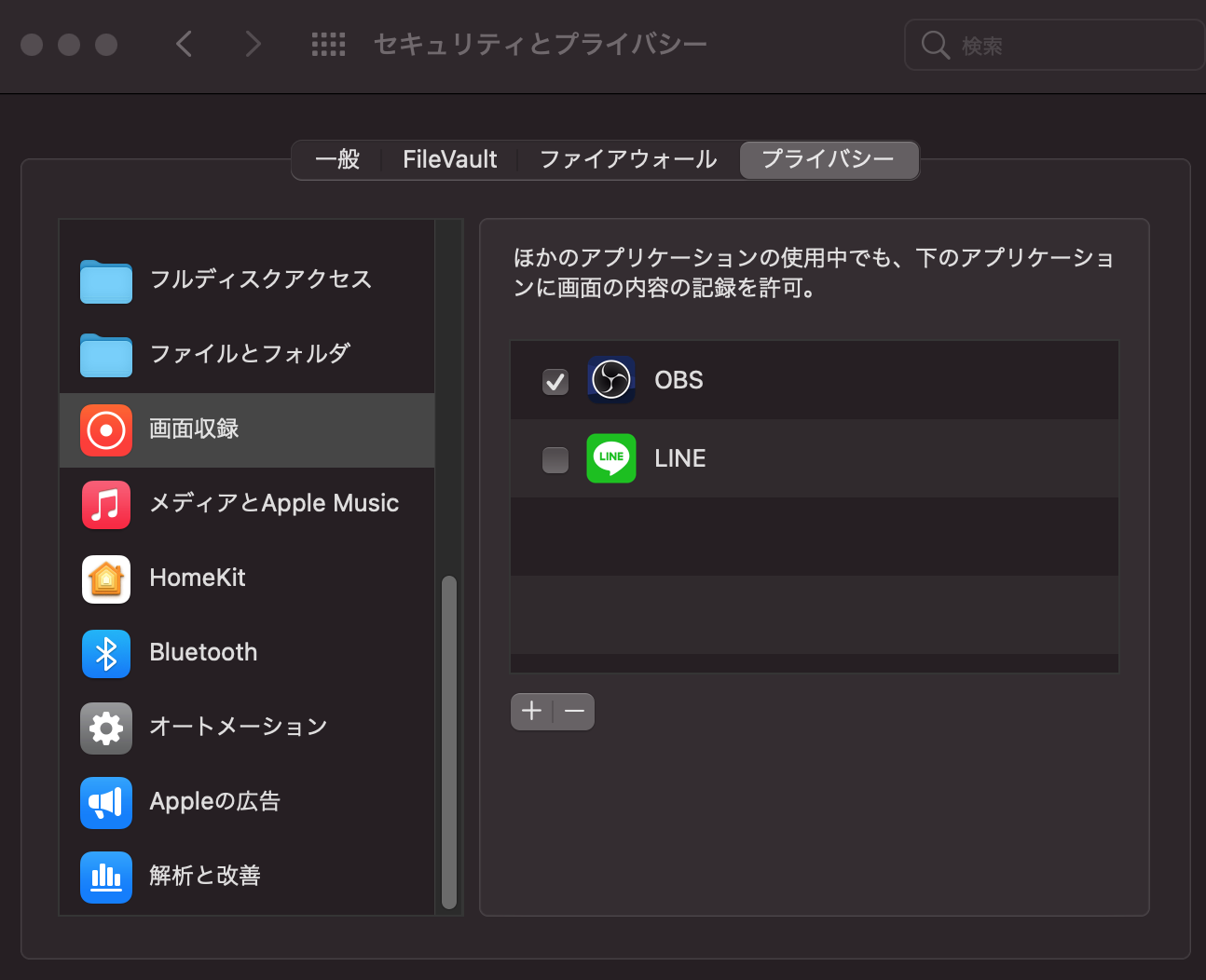Click the 検索 search field
The width and height of the screenshot is (1206, 980).
coord(1054,45)
